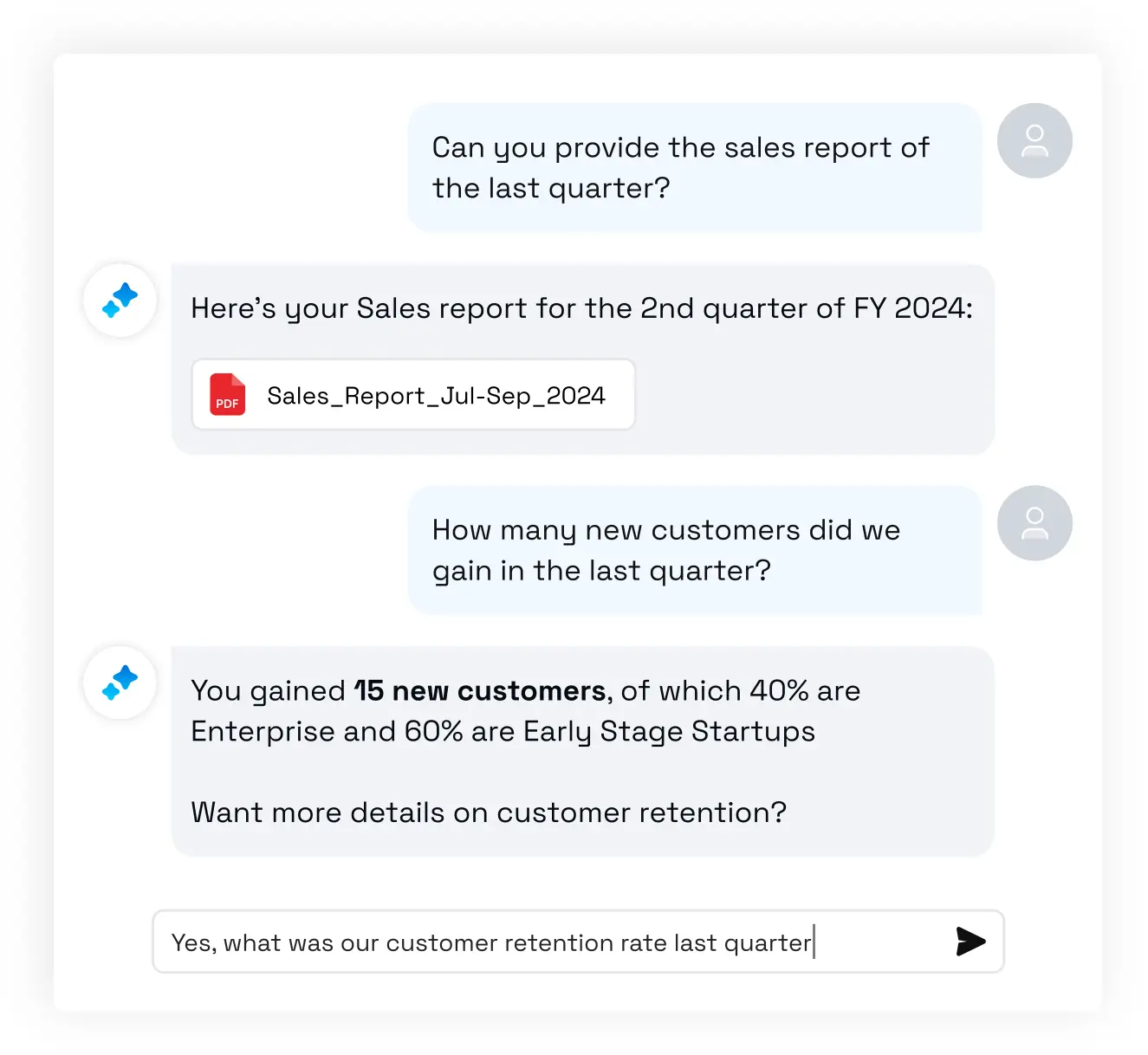Click the send arrow icon
This screenshot has width=1148, height=1055.
pos(970,942)
